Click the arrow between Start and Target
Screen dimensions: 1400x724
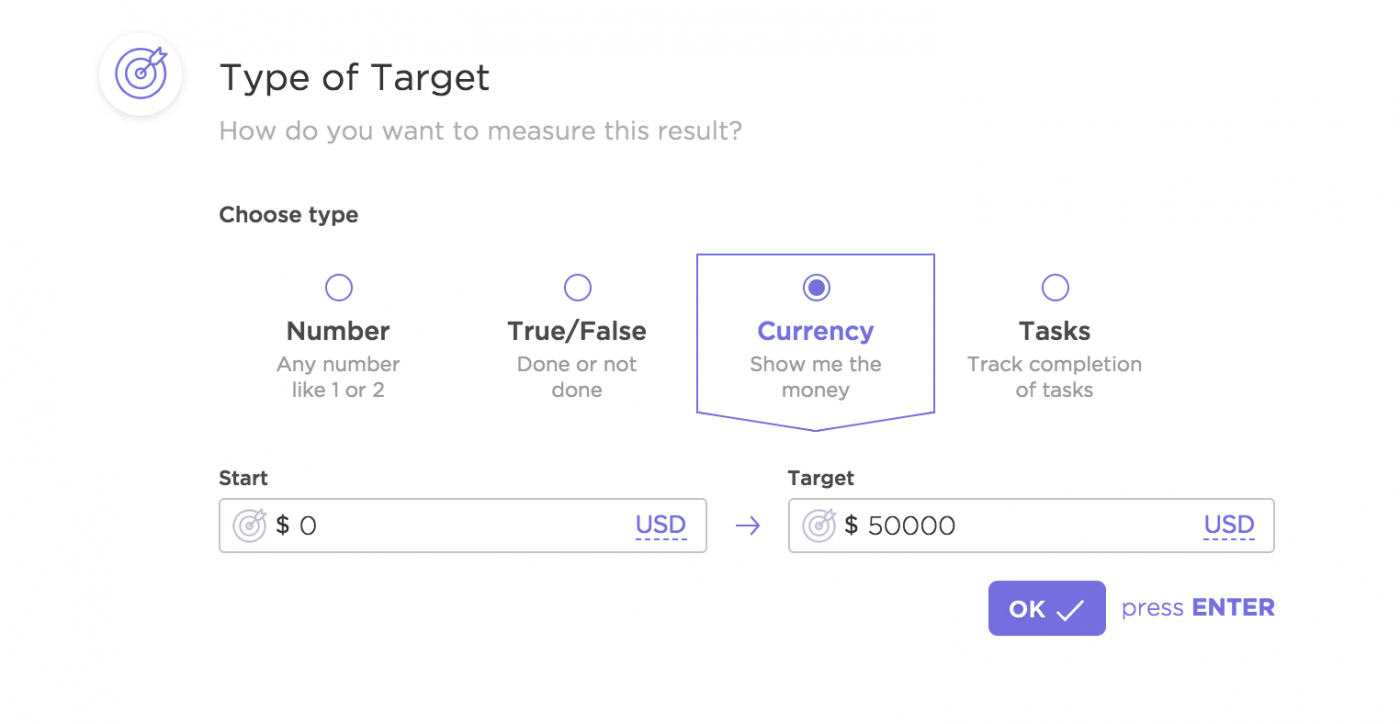[x=747, y=526]
